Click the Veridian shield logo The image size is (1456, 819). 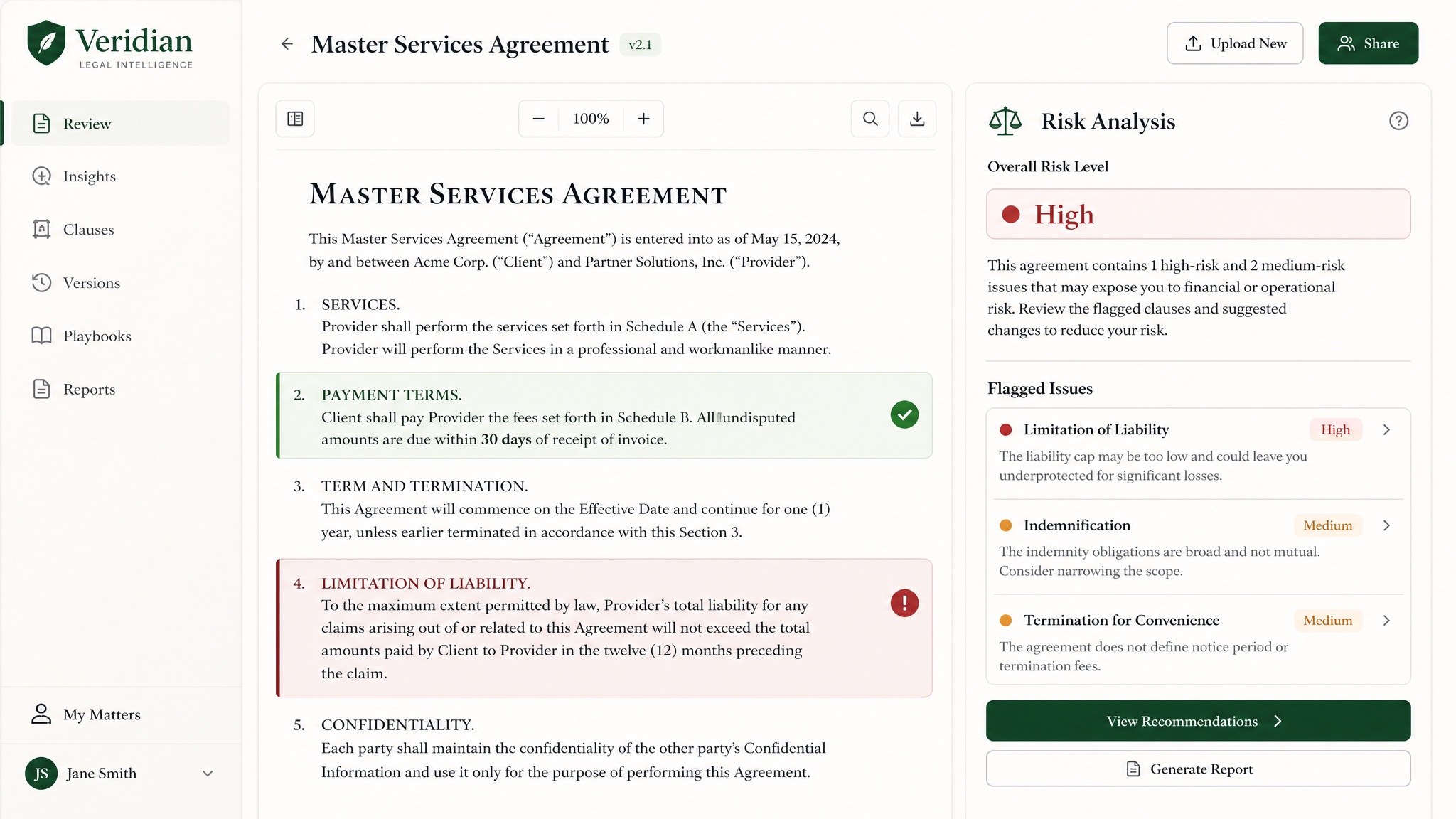coord(46,43)
